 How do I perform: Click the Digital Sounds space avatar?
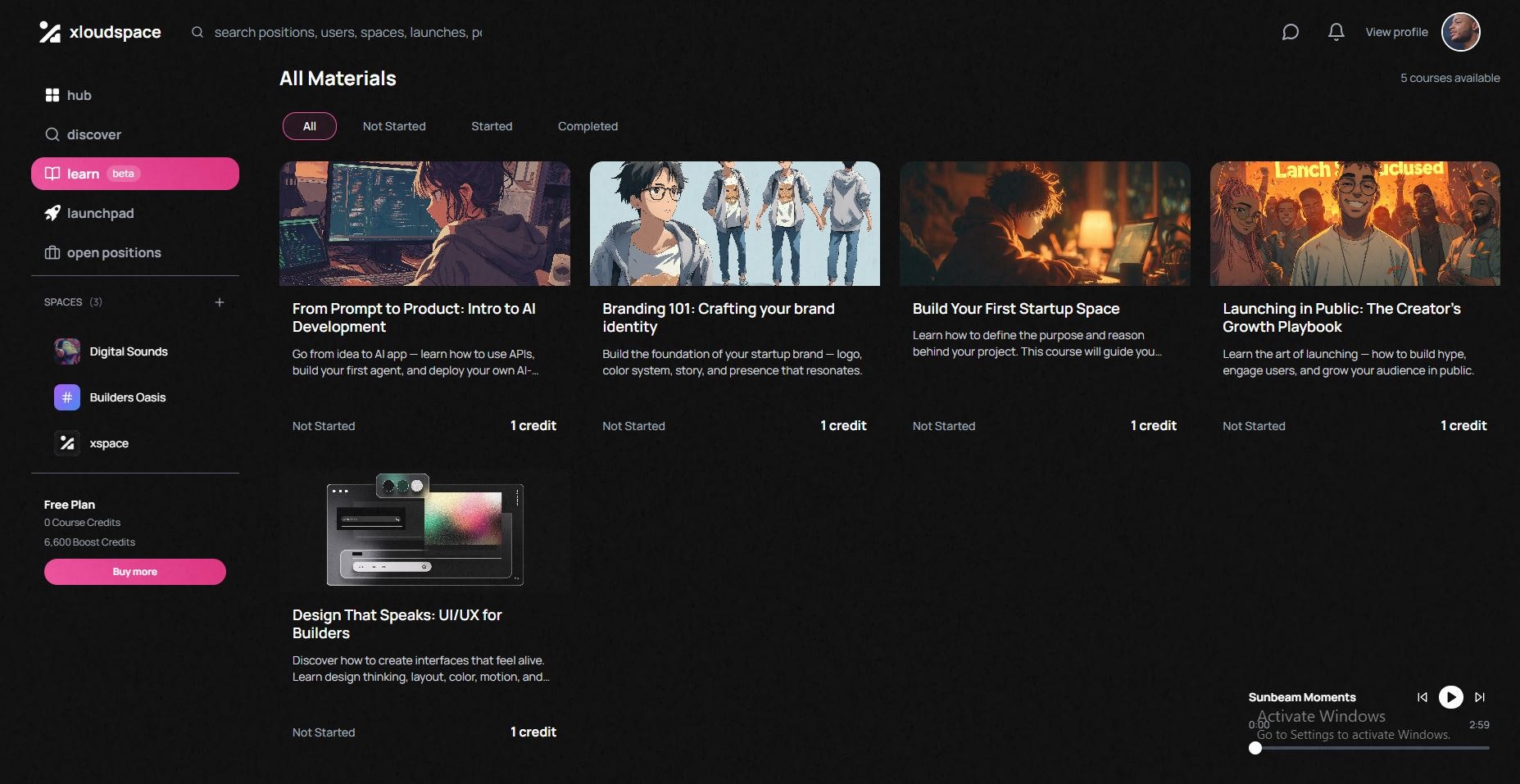click(67, 351)
